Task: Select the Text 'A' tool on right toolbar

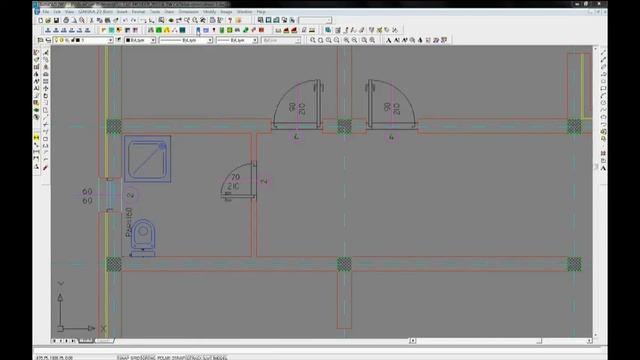Action: click(x=603, y=168)
